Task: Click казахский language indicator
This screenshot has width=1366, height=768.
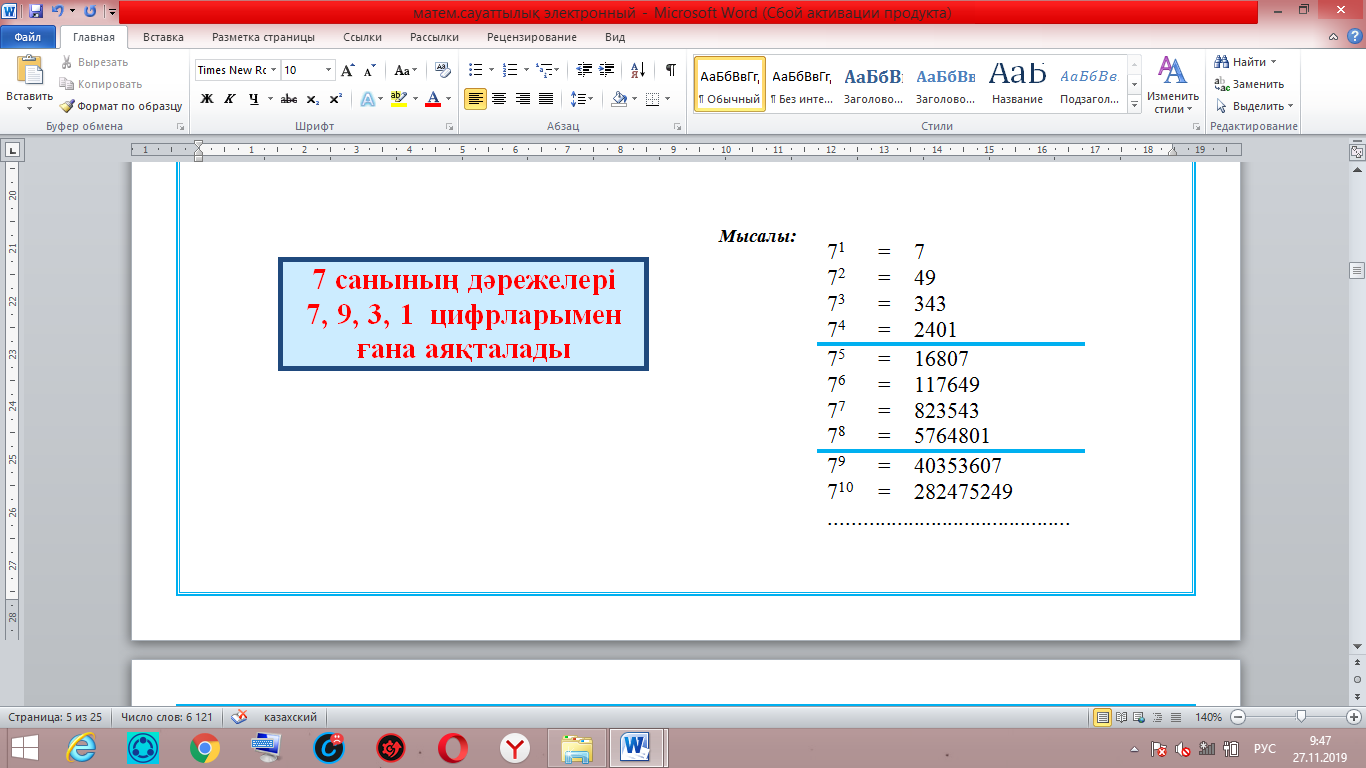Action: coord(290,717)
